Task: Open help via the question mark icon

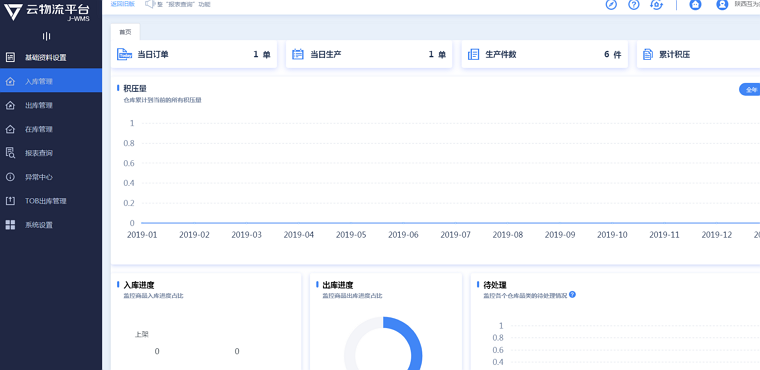Action: [x=633, y=4]
